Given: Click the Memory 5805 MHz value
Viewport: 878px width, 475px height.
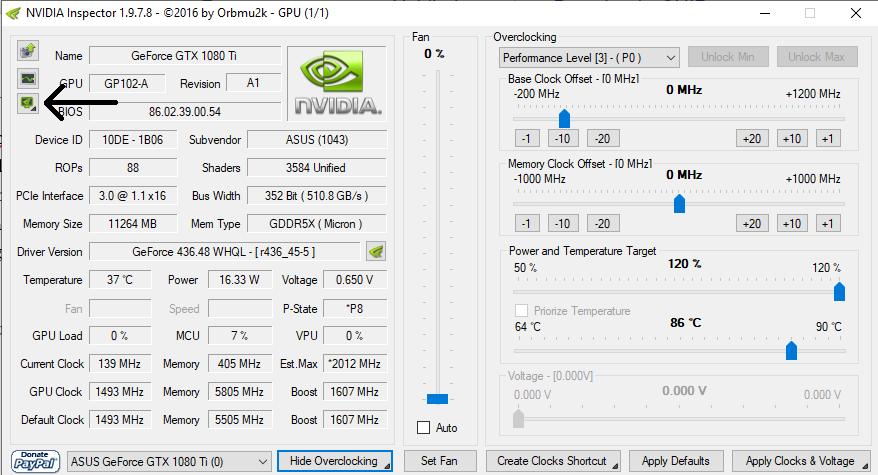Looking at the screenshot, I should point(240,392).
